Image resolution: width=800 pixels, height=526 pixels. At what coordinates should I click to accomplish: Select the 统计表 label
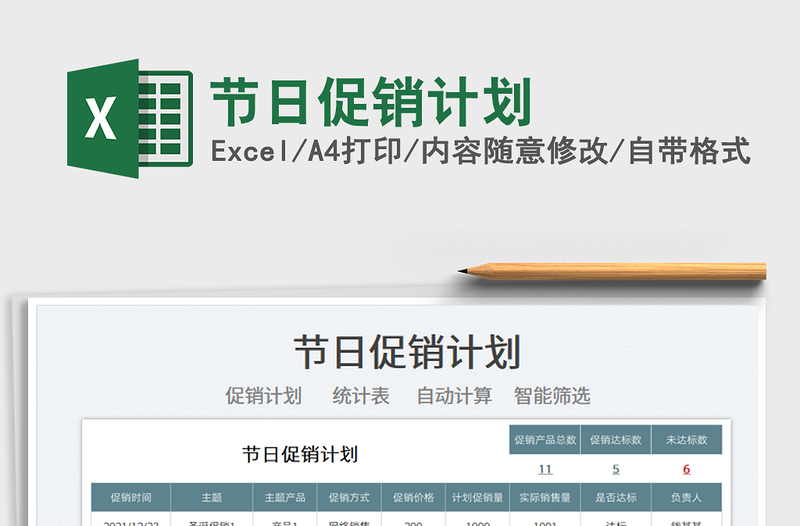(x=361, y=396)
